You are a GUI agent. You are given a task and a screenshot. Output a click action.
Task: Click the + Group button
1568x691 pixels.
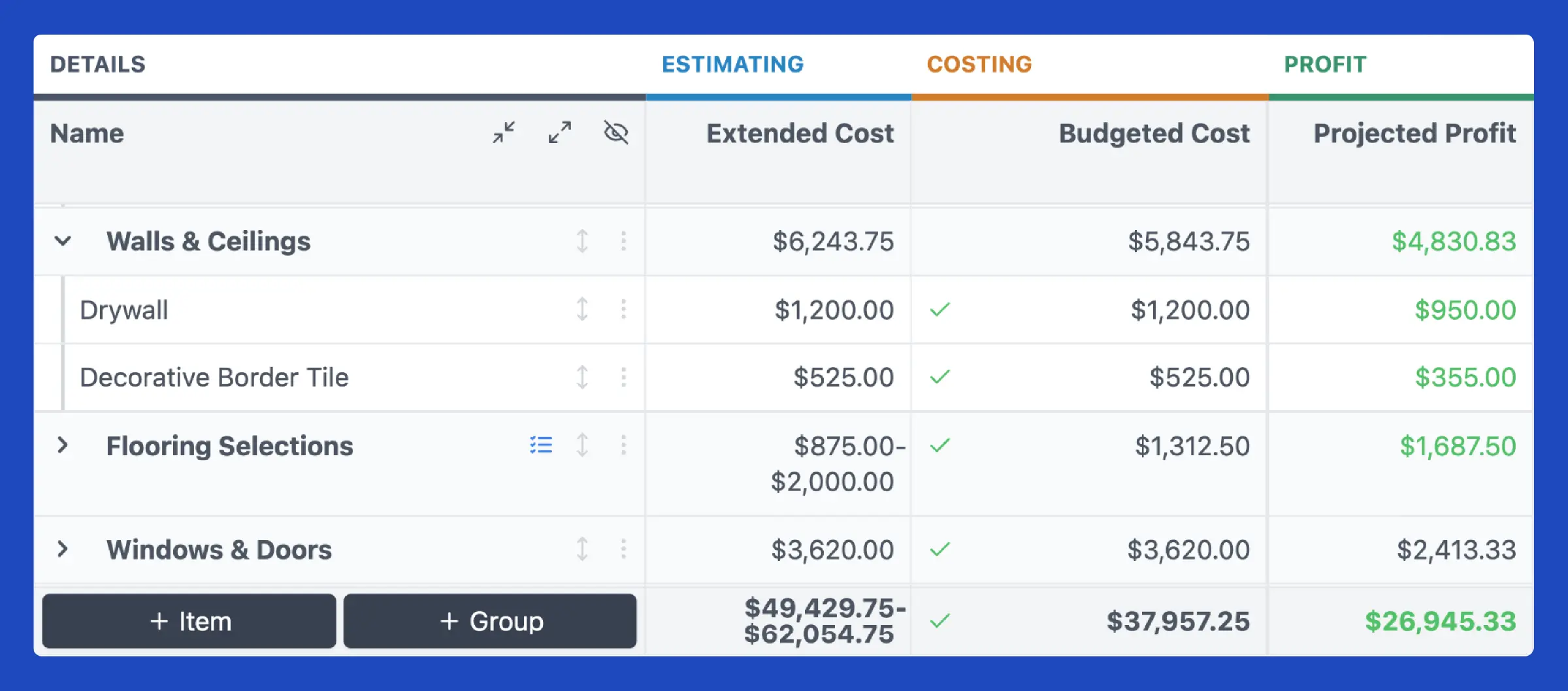pos(489,621)
